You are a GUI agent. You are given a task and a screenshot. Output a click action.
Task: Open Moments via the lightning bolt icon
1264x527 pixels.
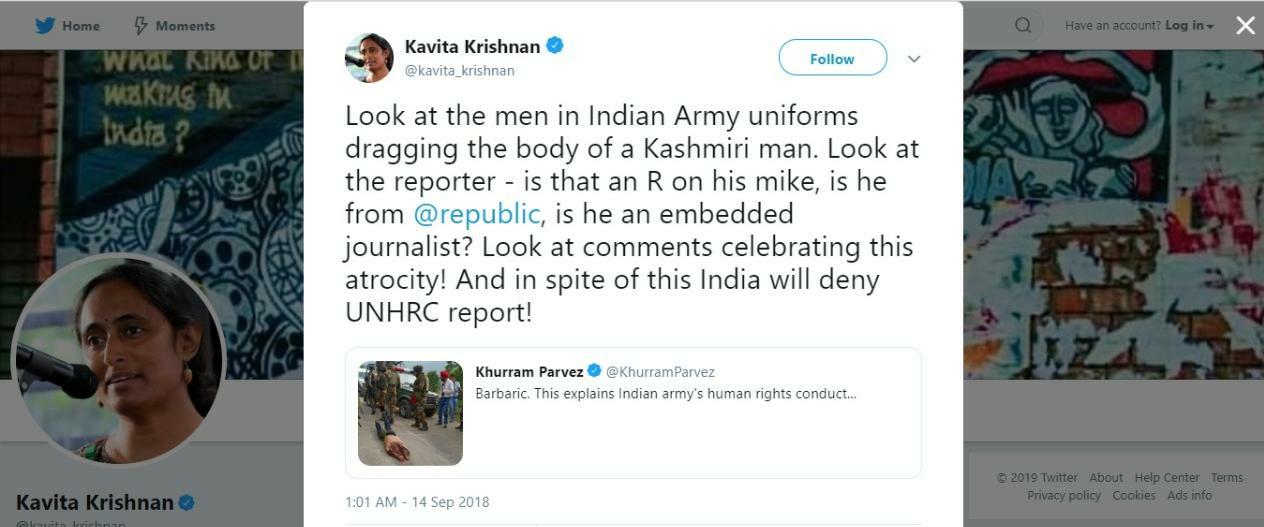pos(141,26)
